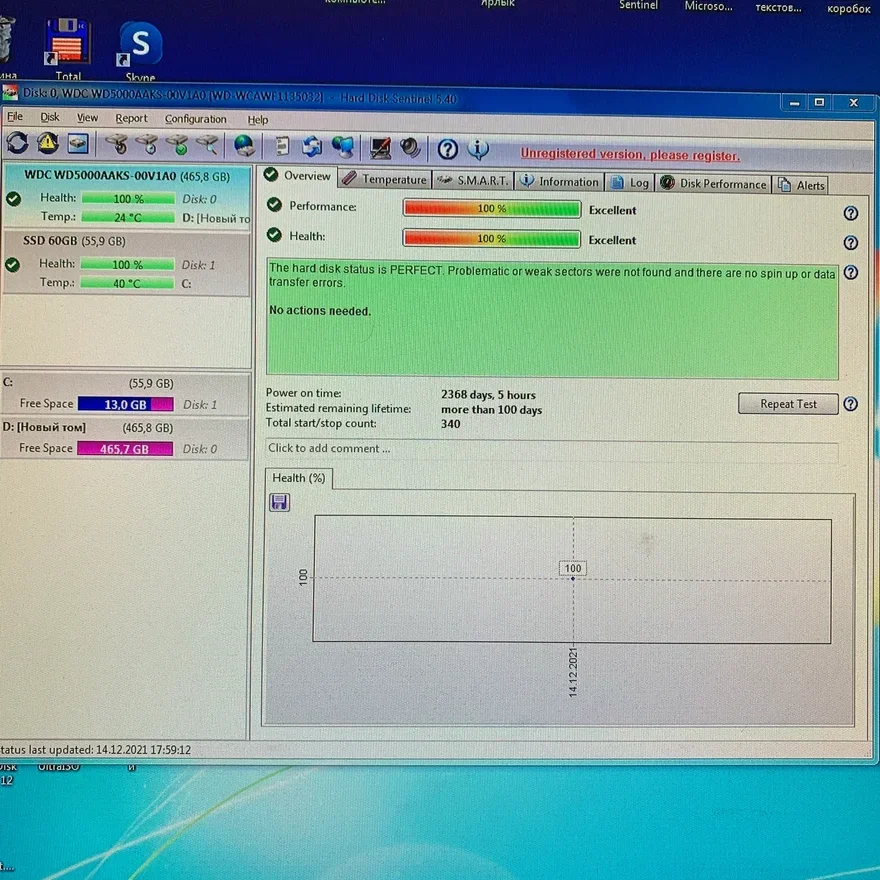Click the Refresh circular arrows toolbar icon
Image resolution: width=880 pixels, height=880 pixels.
pyautogui.click(x=17, y=143)
